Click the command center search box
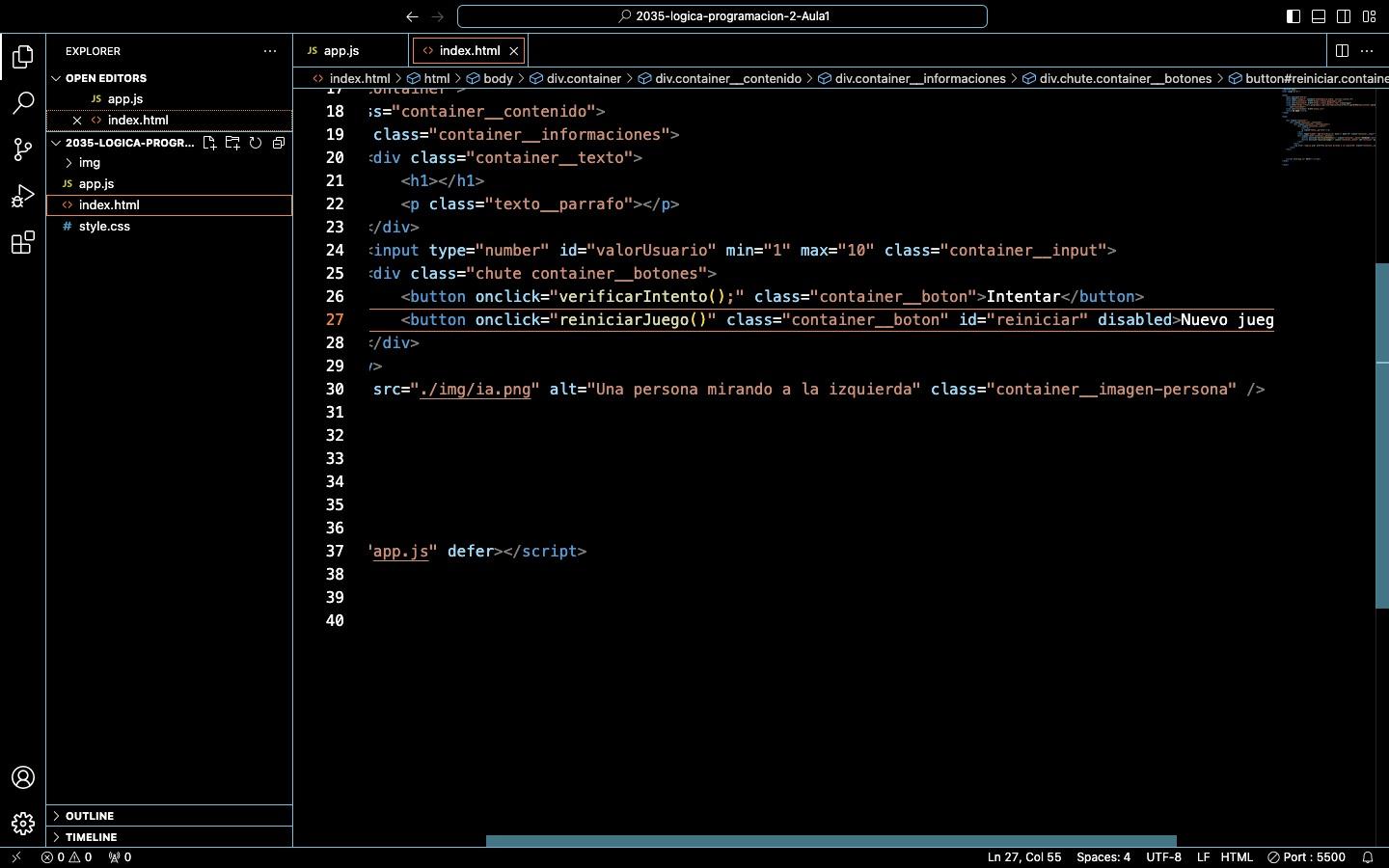The height and width of the screenshot is (868, 1389). 722,16
